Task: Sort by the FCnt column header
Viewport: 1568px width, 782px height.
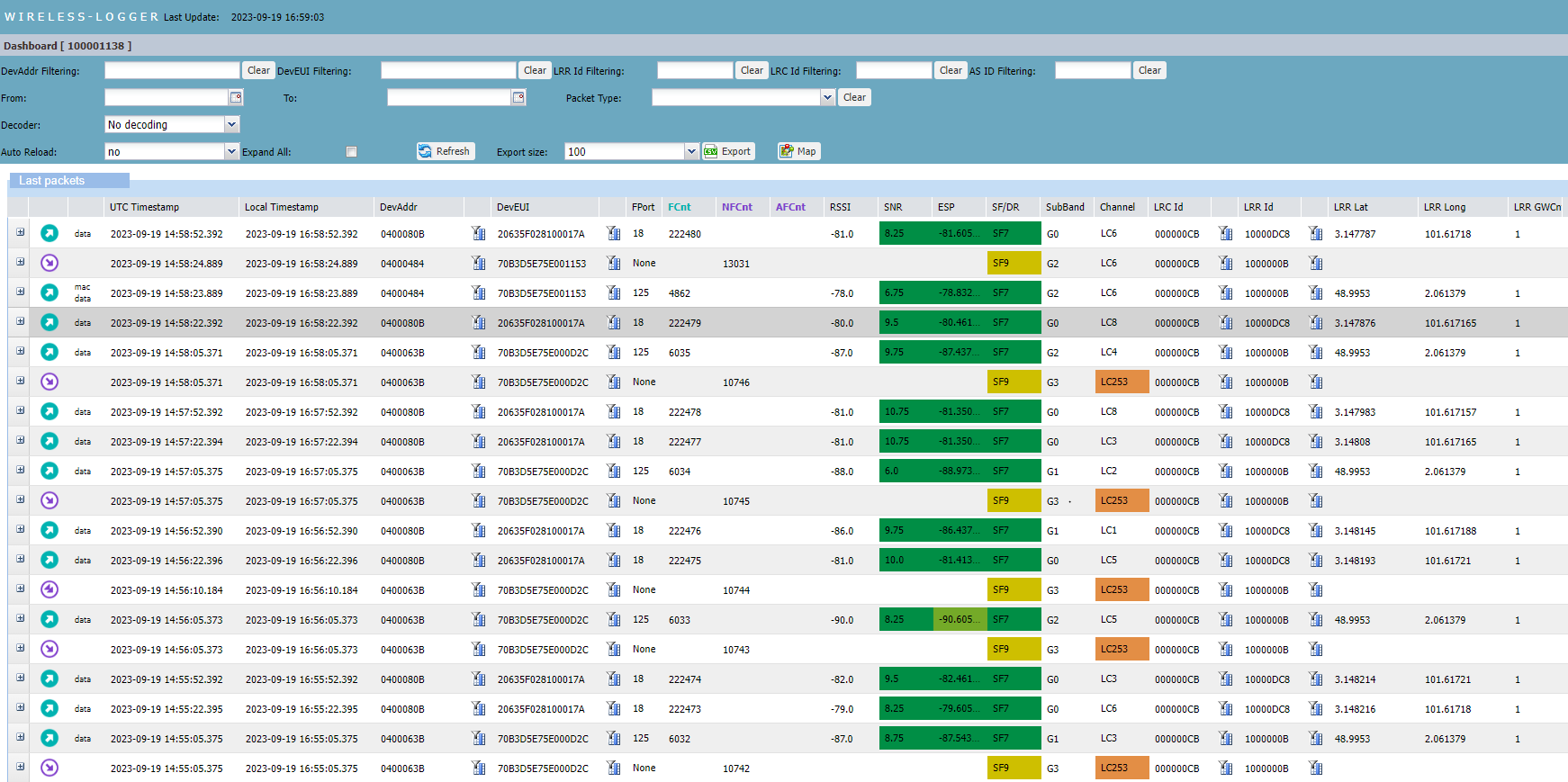Action: coord(680,207)
